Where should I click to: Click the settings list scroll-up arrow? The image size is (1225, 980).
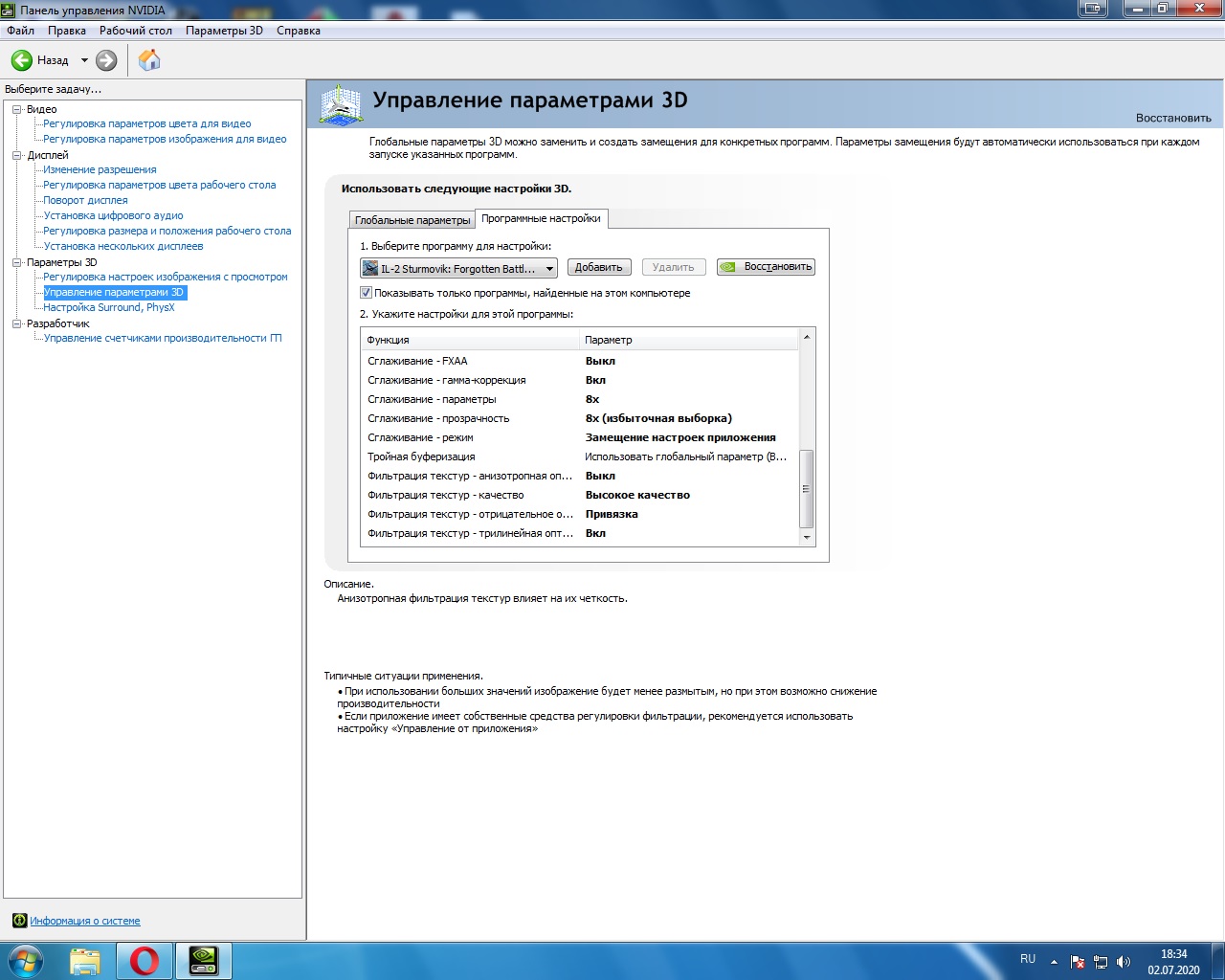(807, 337)
